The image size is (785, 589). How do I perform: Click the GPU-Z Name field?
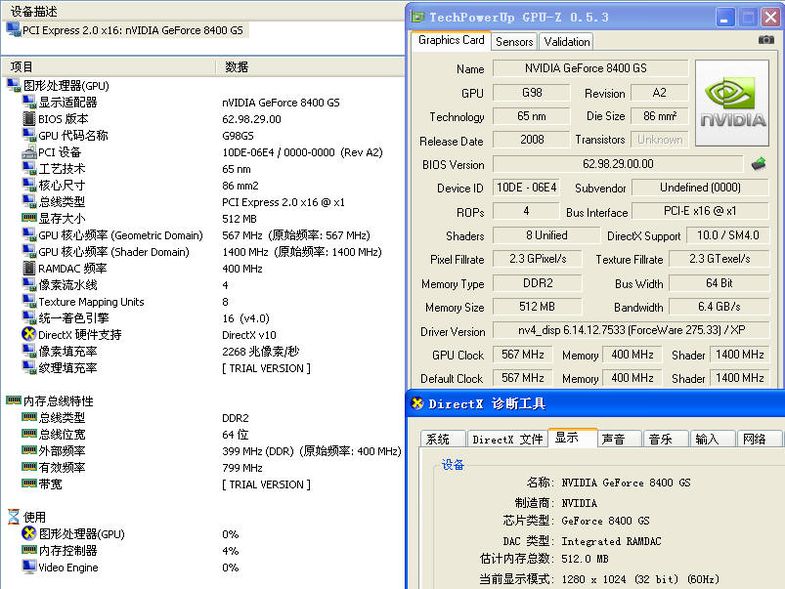(x=590, y=69)
